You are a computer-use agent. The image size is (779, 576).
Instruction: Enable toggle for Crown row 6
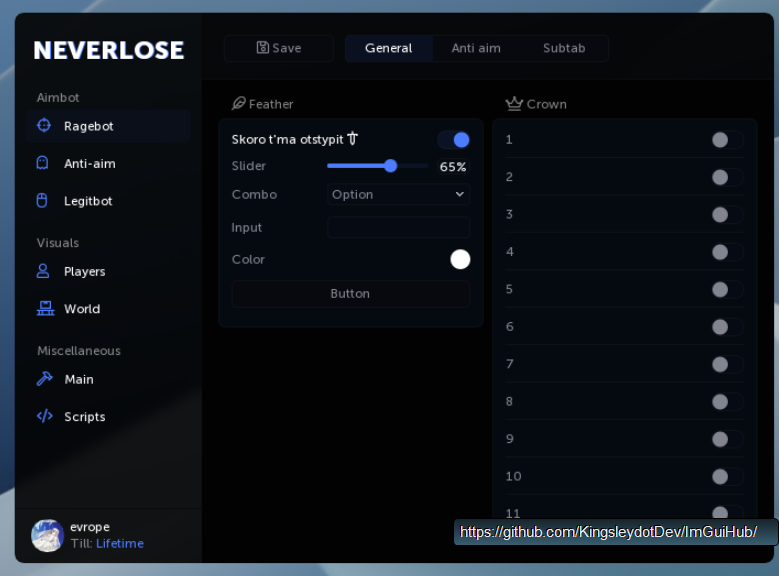727,327
